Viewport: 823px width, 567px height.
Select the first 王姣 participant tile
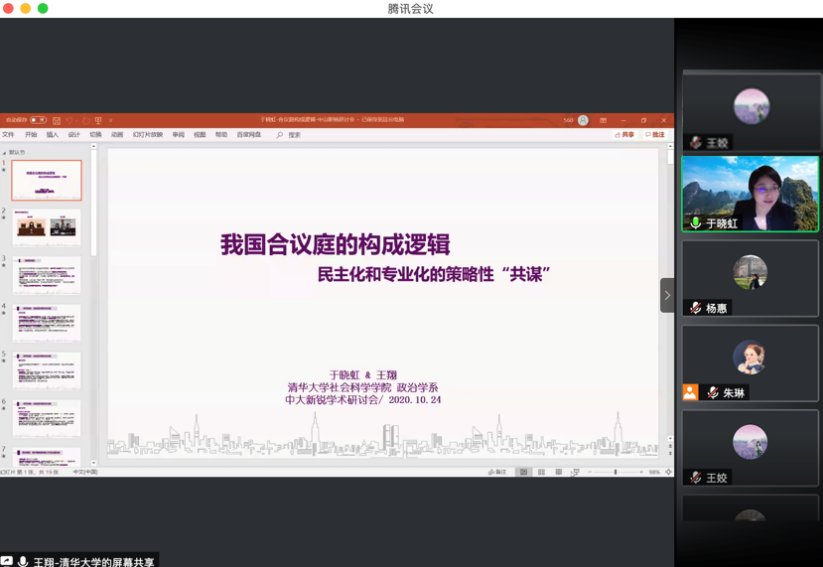751,112
